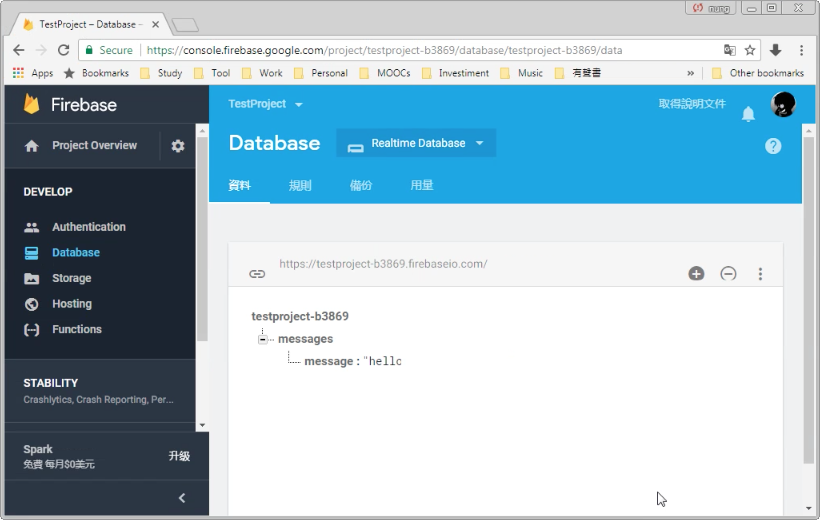Click the browser address bar URL

pos(384,50)
